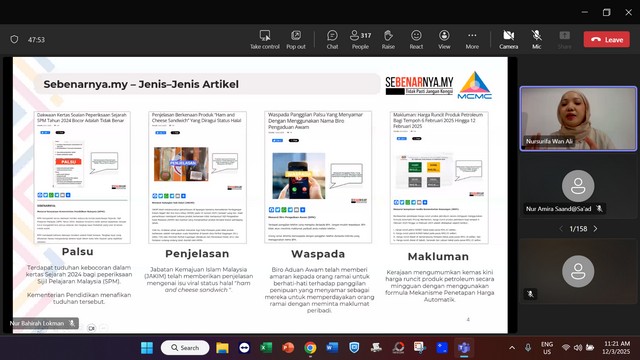The image size is (640, 360).
Task: Pop out the shared content window
Action: click(x=296, y=40)
